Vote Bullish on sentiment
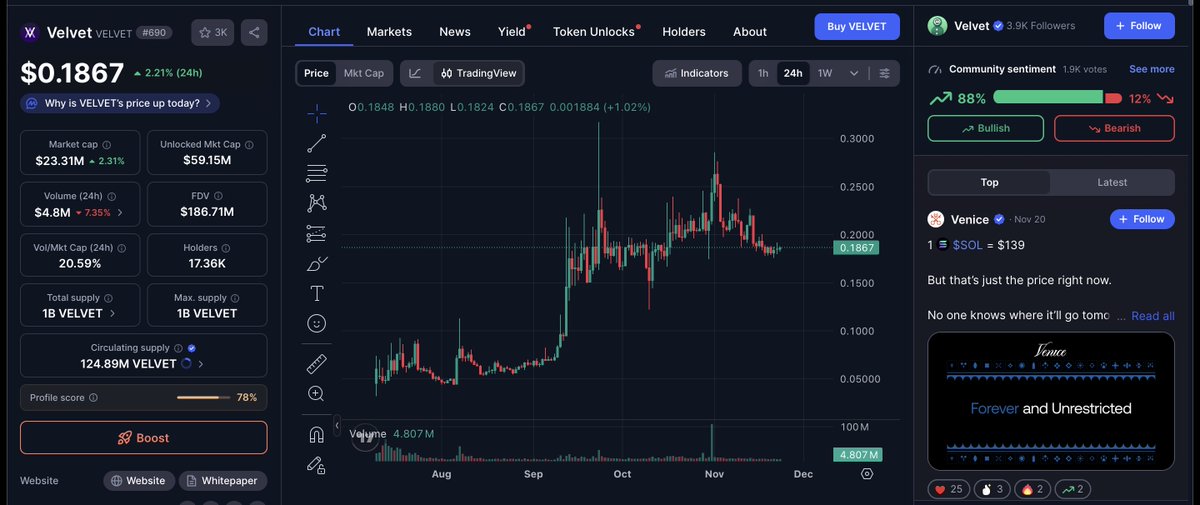 (x=986, y=128)
